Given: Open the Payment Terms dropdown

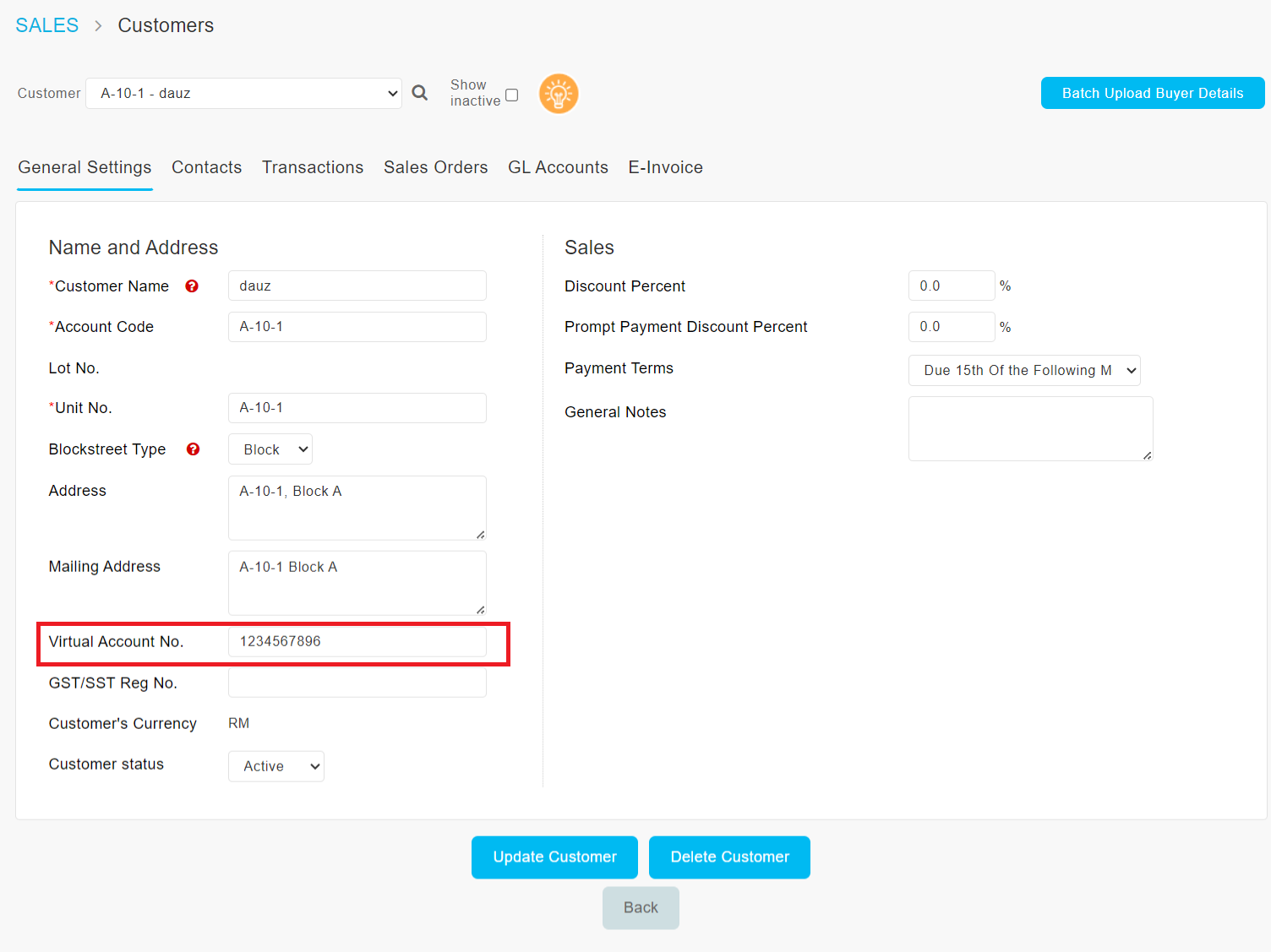Looking at the screenshot, I should pos(1023,371).
